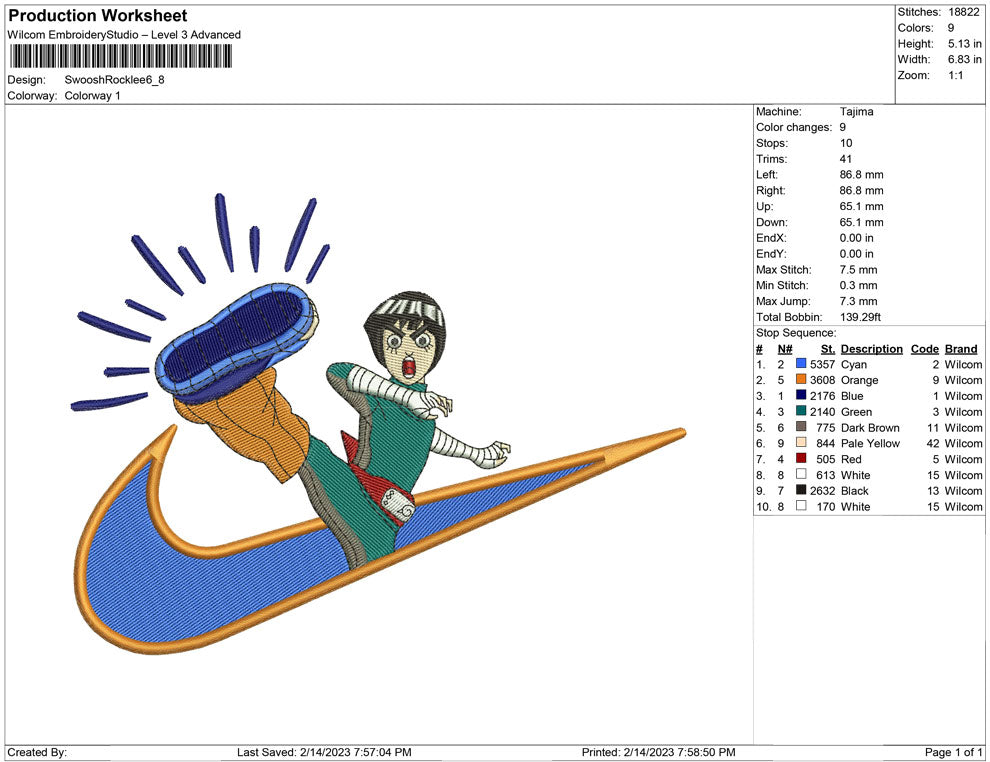Click the 'Last Saved: 2/14/2023 7:57:04 PM' text
Image resolution: width=990 pixels, height=762 pixels.
324,752
